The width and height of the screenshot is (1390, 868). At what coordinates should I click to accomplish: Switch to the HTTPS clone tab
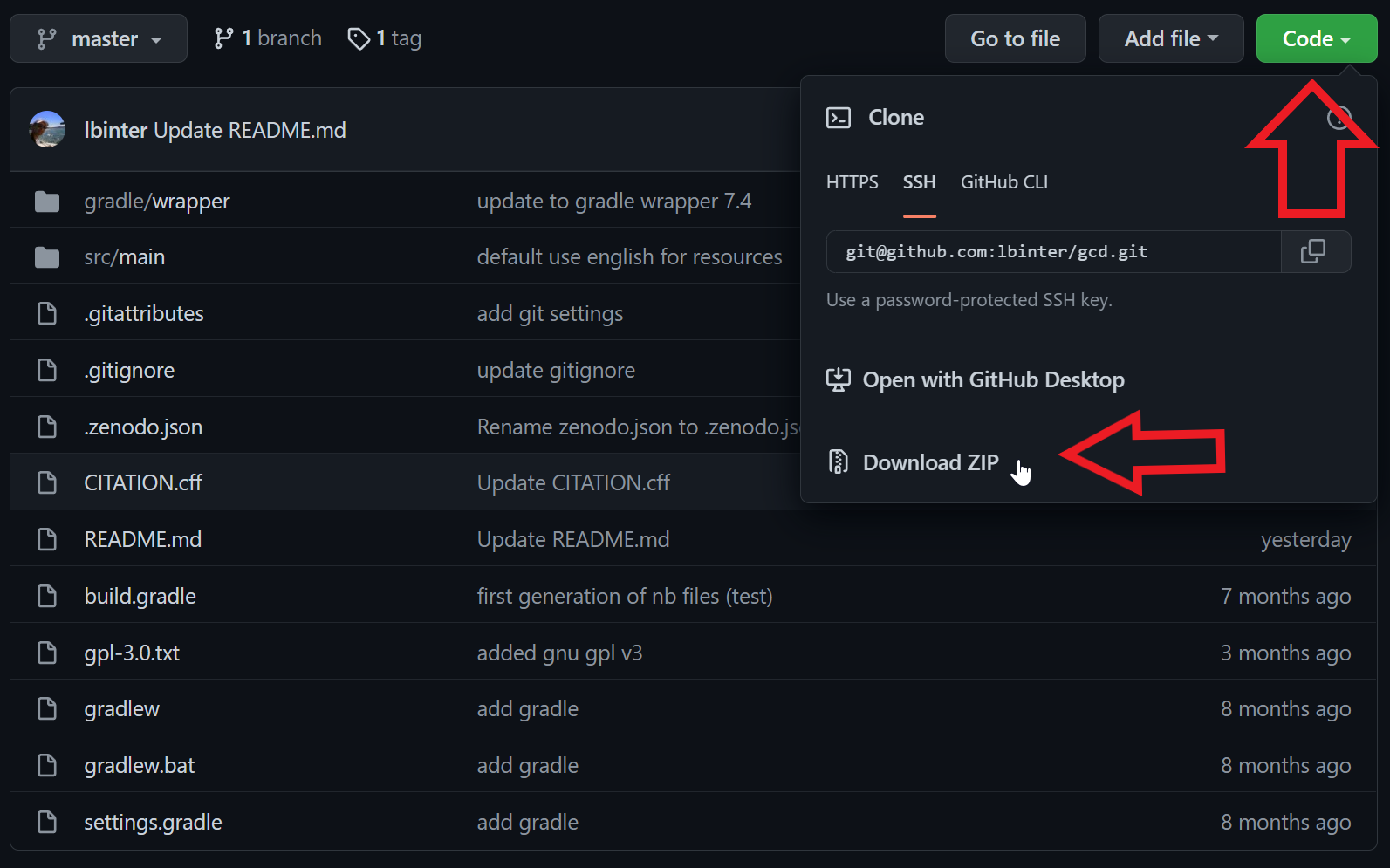tap(852, 182)
